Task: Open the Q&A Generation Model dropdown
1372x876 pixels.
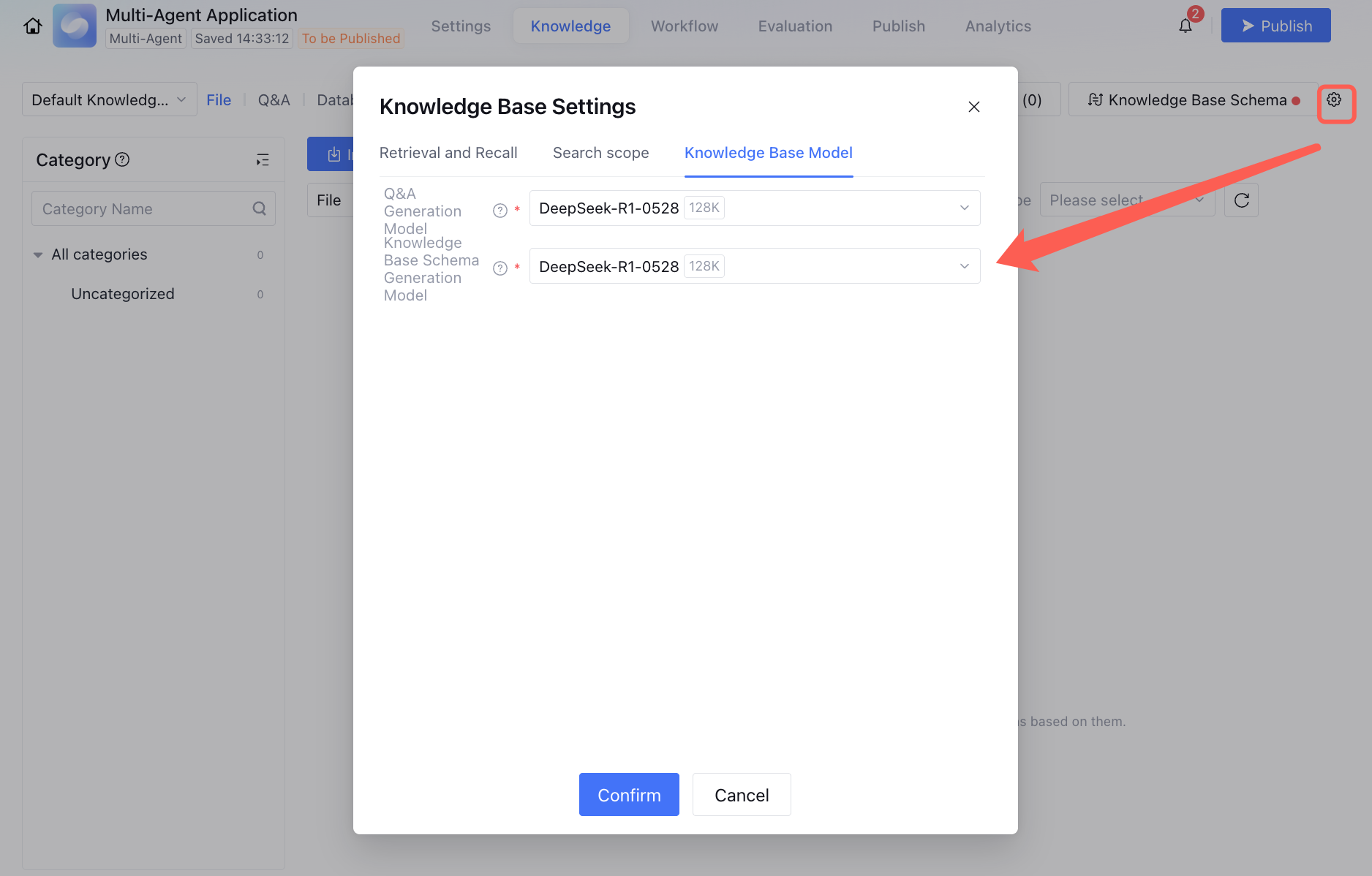Action: [x=754, y=208]
